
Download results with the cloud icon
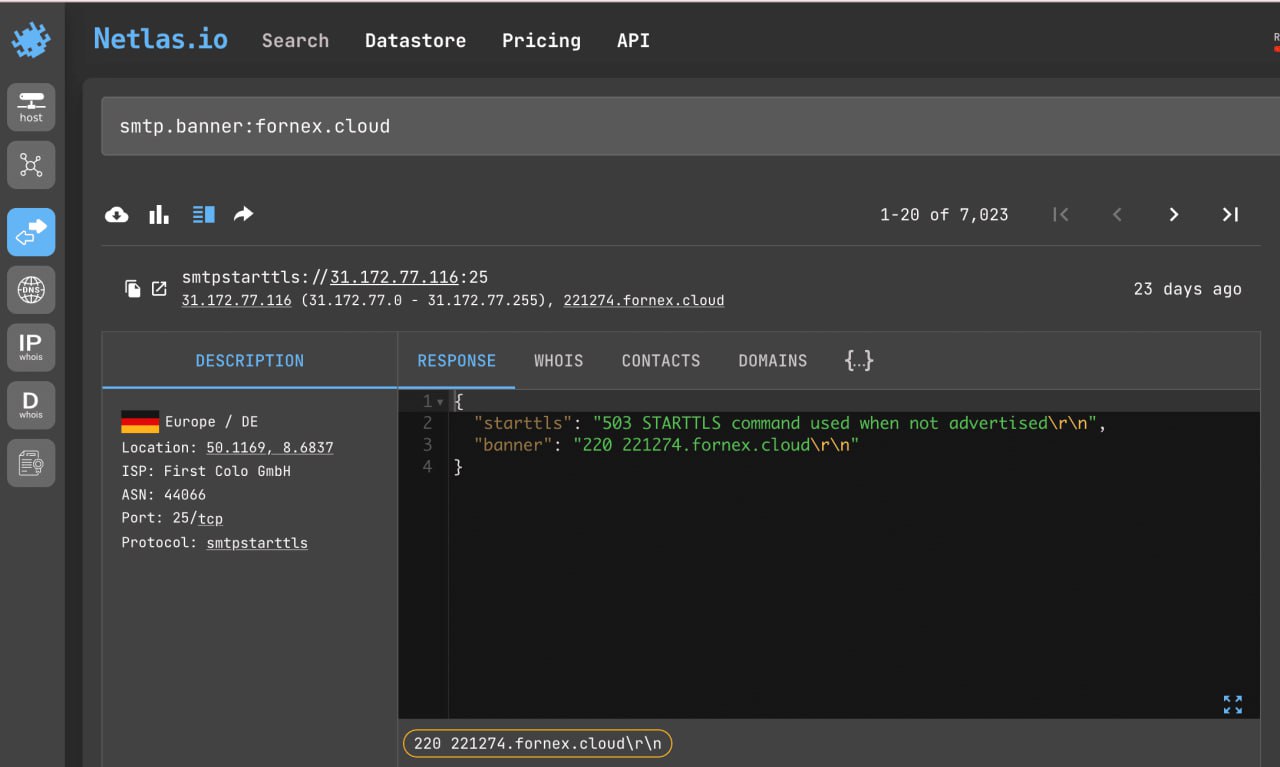click(117, 214)
